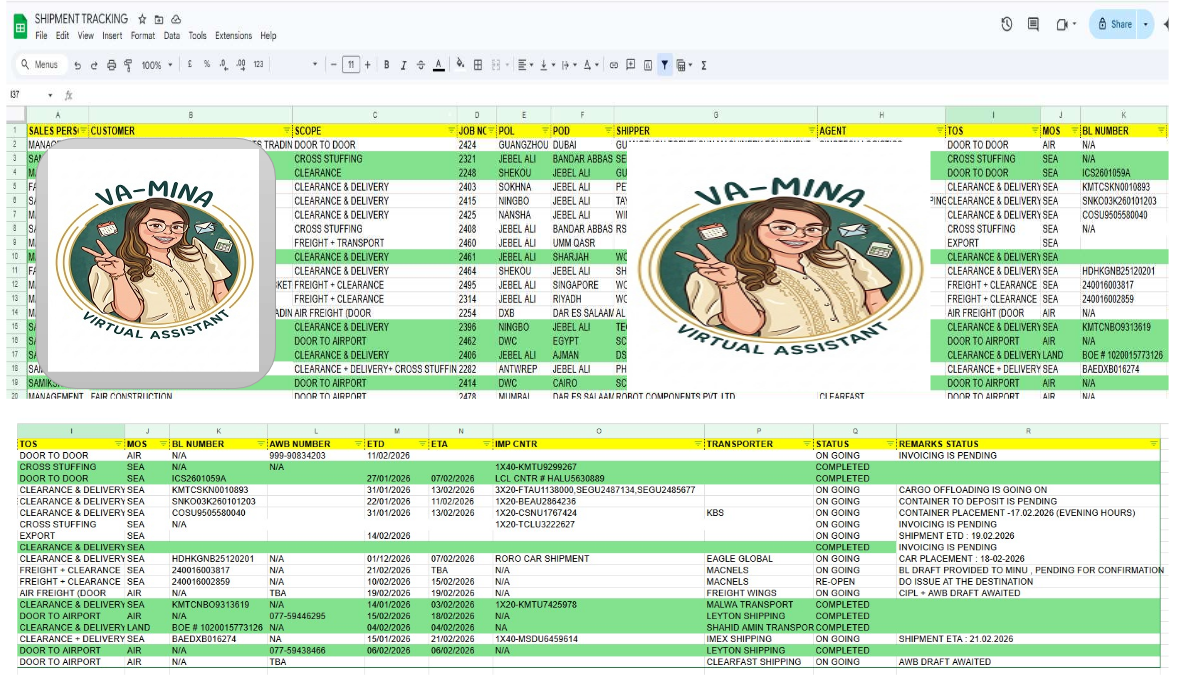Activate the paint format tool
This screenshot has width=1192, height=683.
pos(128,65)
